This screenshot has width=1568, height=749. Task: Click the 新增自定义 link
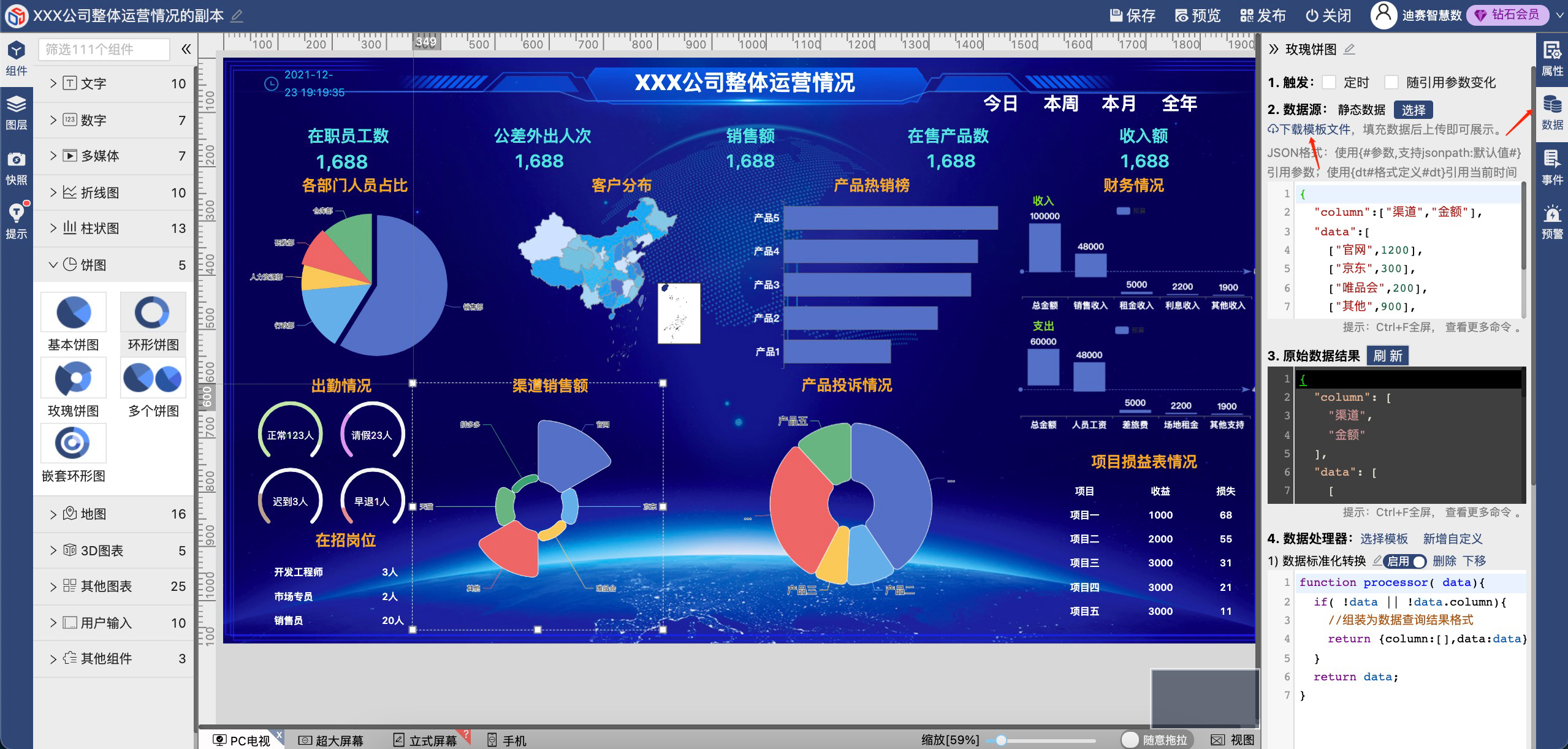click(1453, 539)
